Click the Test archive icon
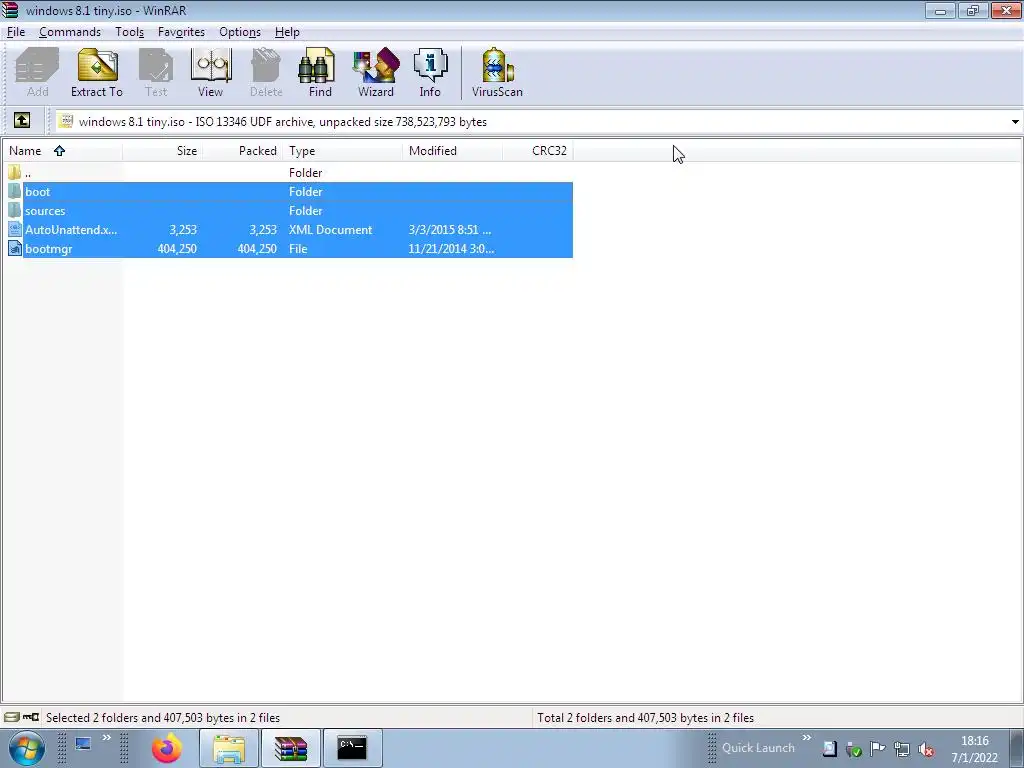The image size is (1024, 768). click(x=156, y=72)
